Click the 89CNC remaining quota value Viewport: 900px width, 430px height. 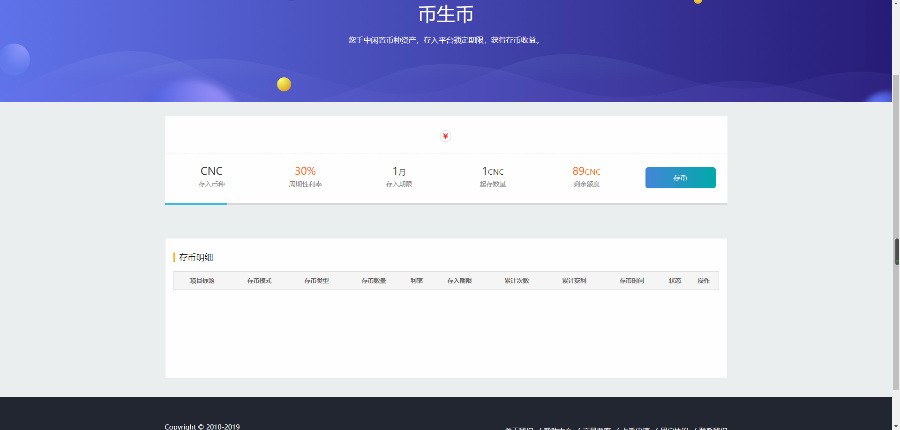(586, 171)
